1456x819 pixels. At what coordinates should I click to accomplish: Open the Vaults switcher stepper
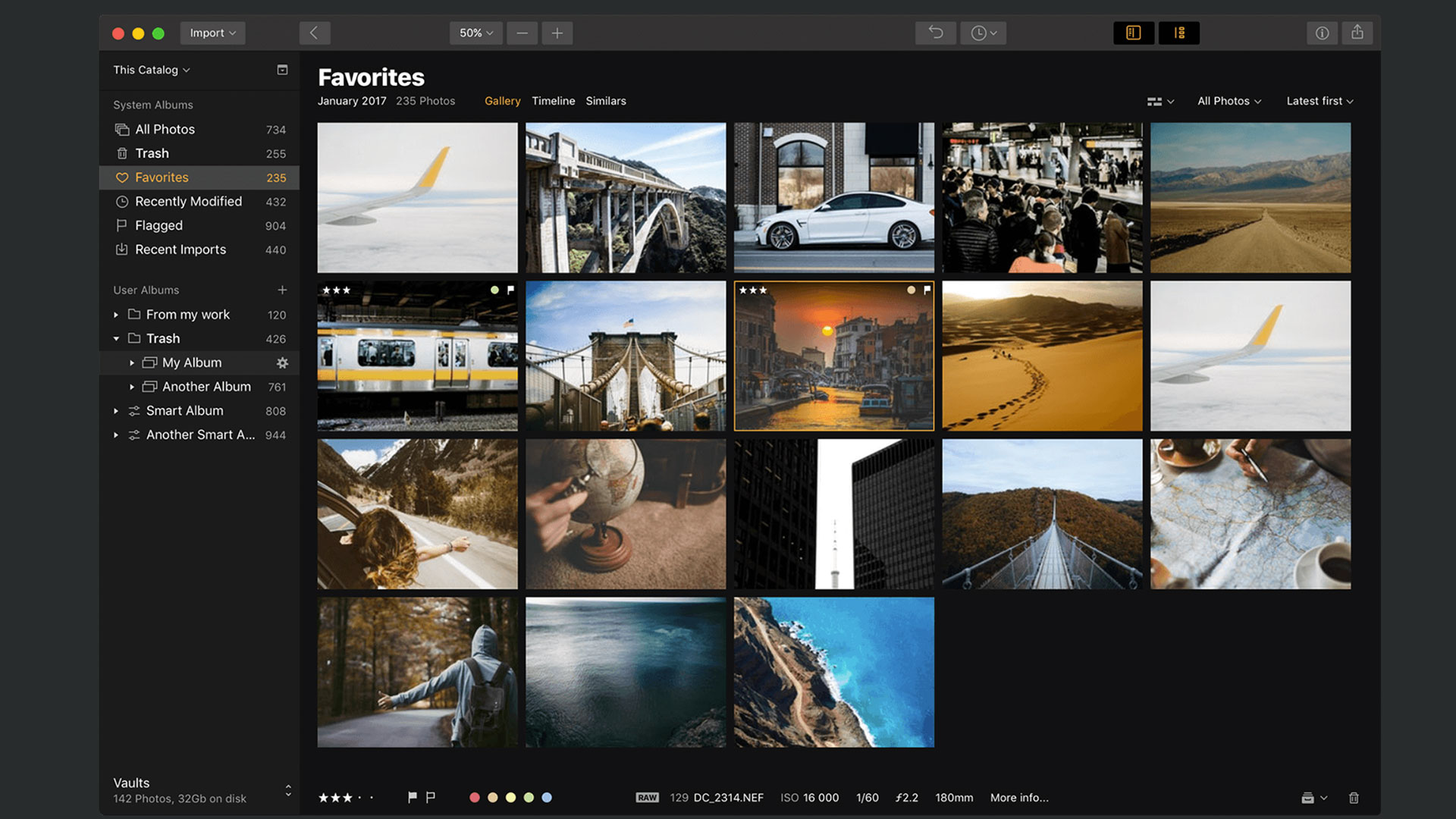click(x=288, y=790)
